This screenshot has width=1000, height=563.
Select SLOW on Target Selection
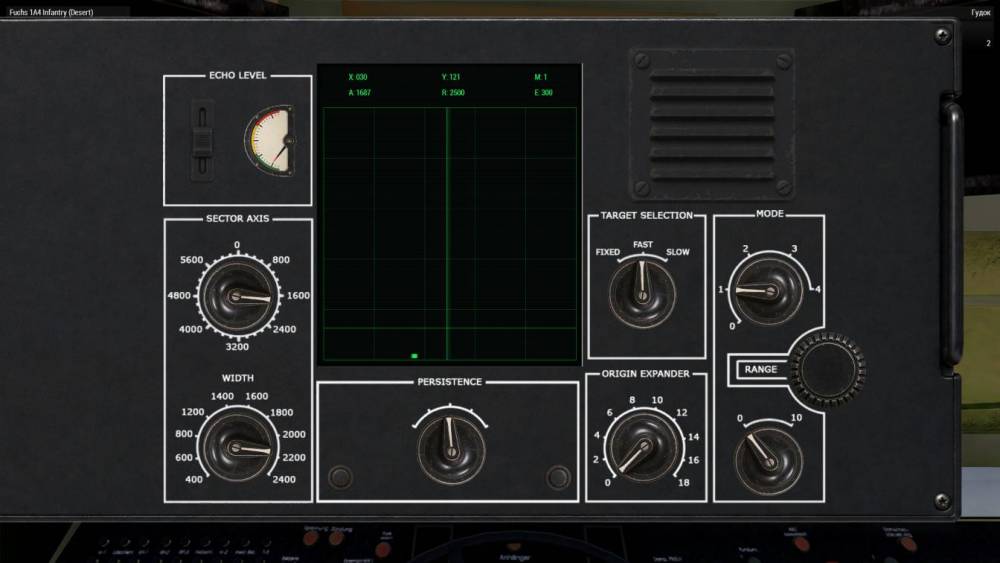click(x=677, y=252)
